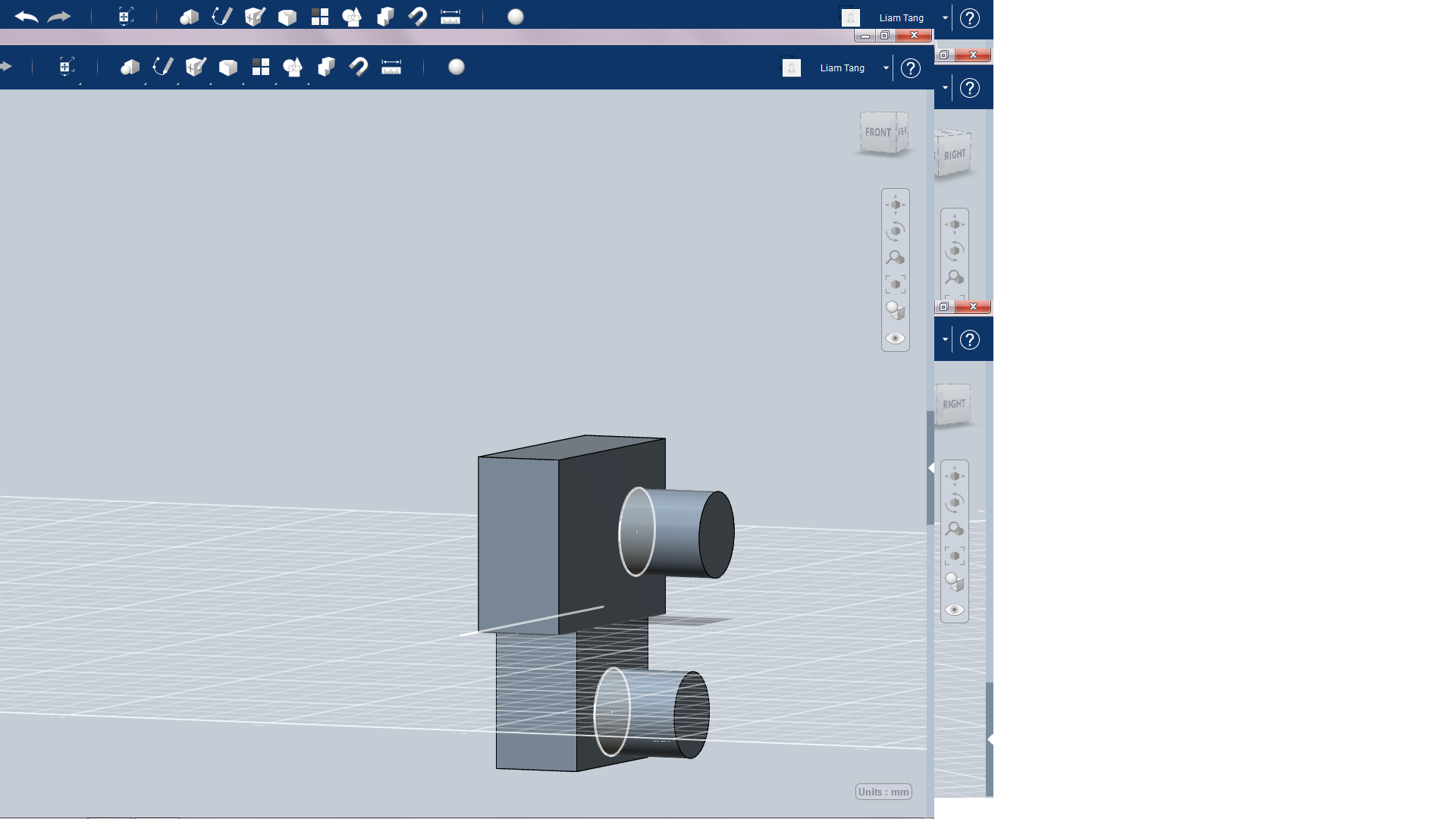Select Snap magnet in front window toolbar

pos(359,67)
